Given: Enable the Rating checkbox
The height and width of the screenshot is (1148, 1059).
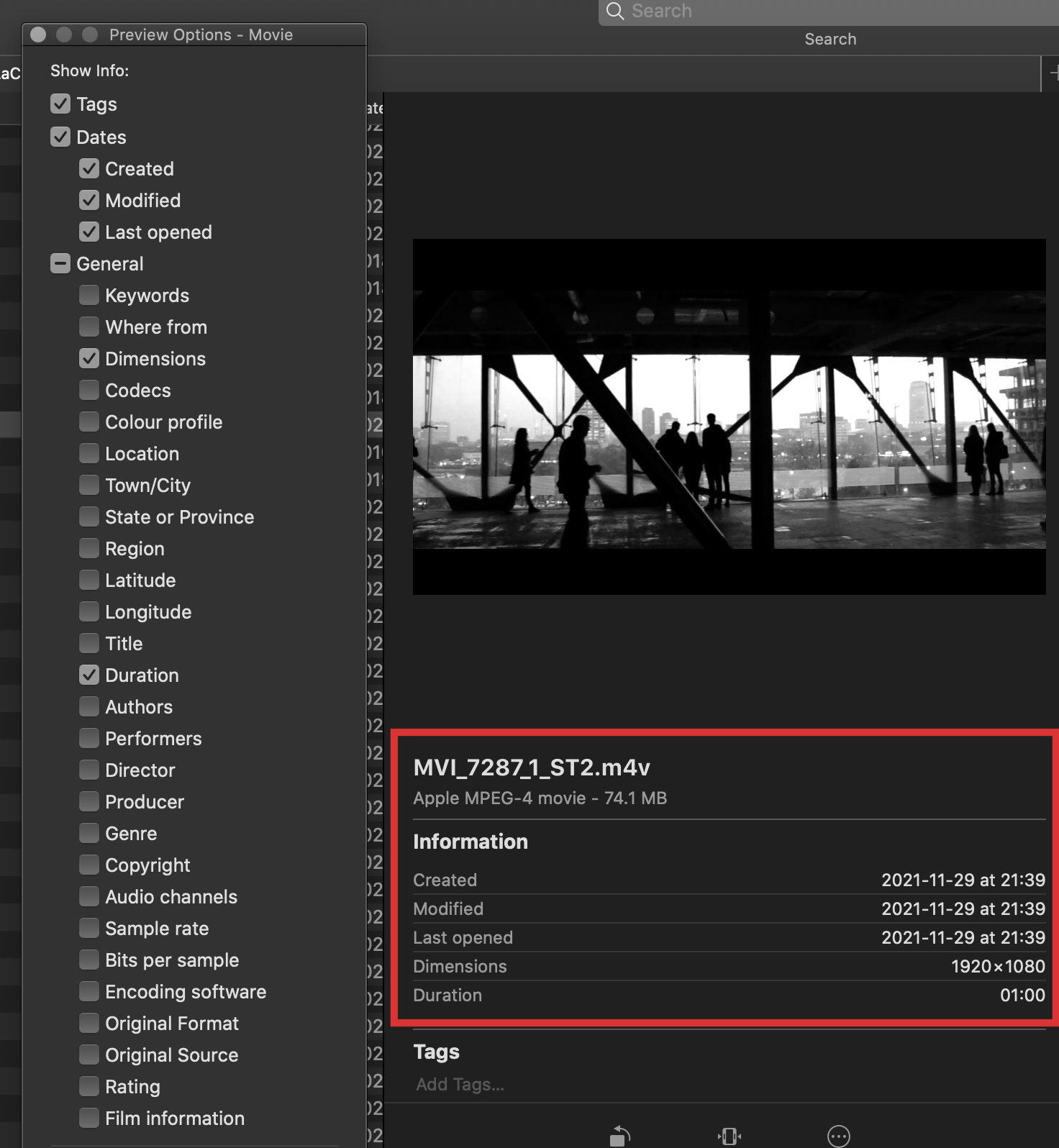Looking at the screenshot, I should [89, 1086].
